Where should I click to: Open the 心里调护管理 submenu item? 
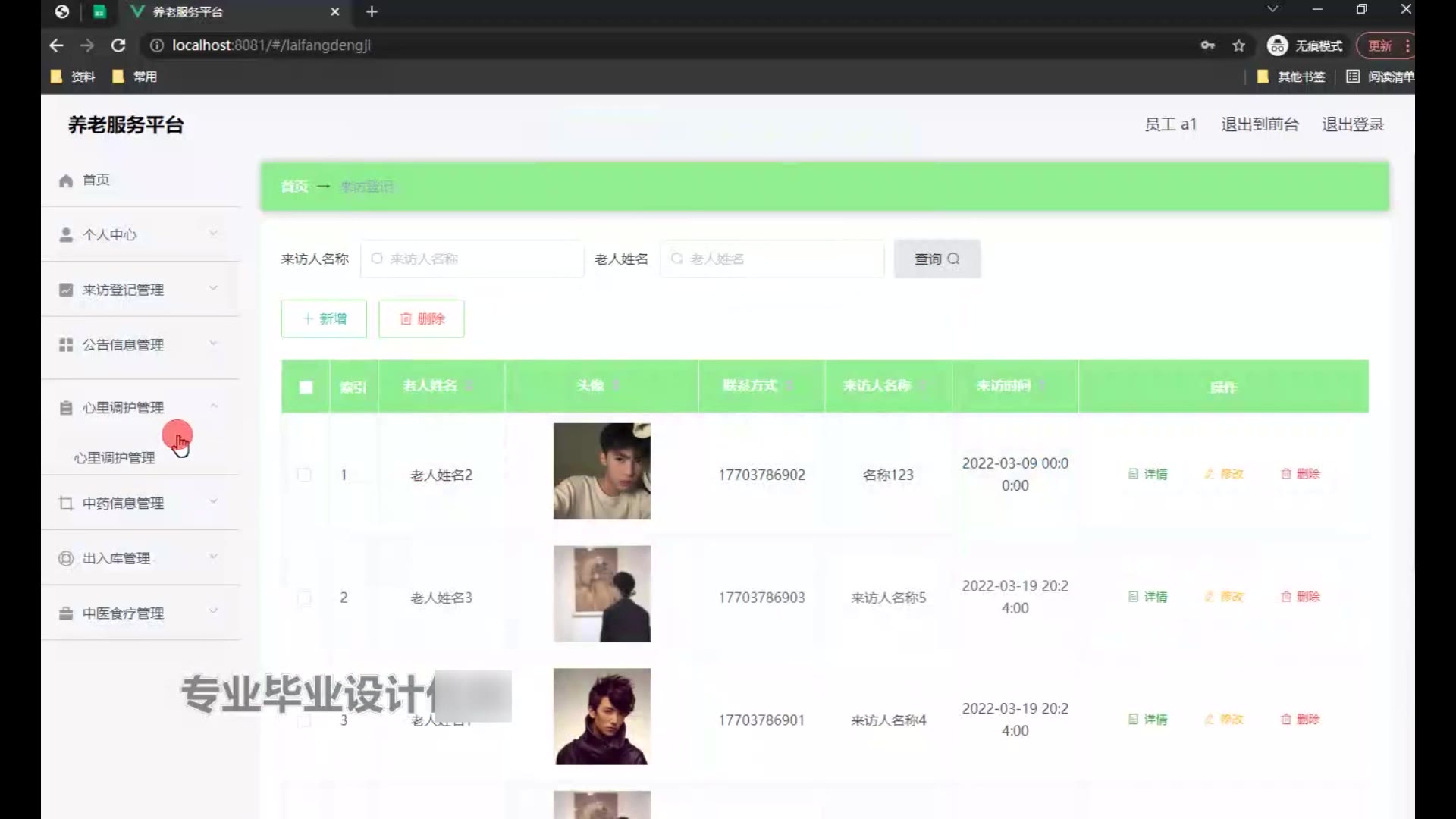pos(114,458)
